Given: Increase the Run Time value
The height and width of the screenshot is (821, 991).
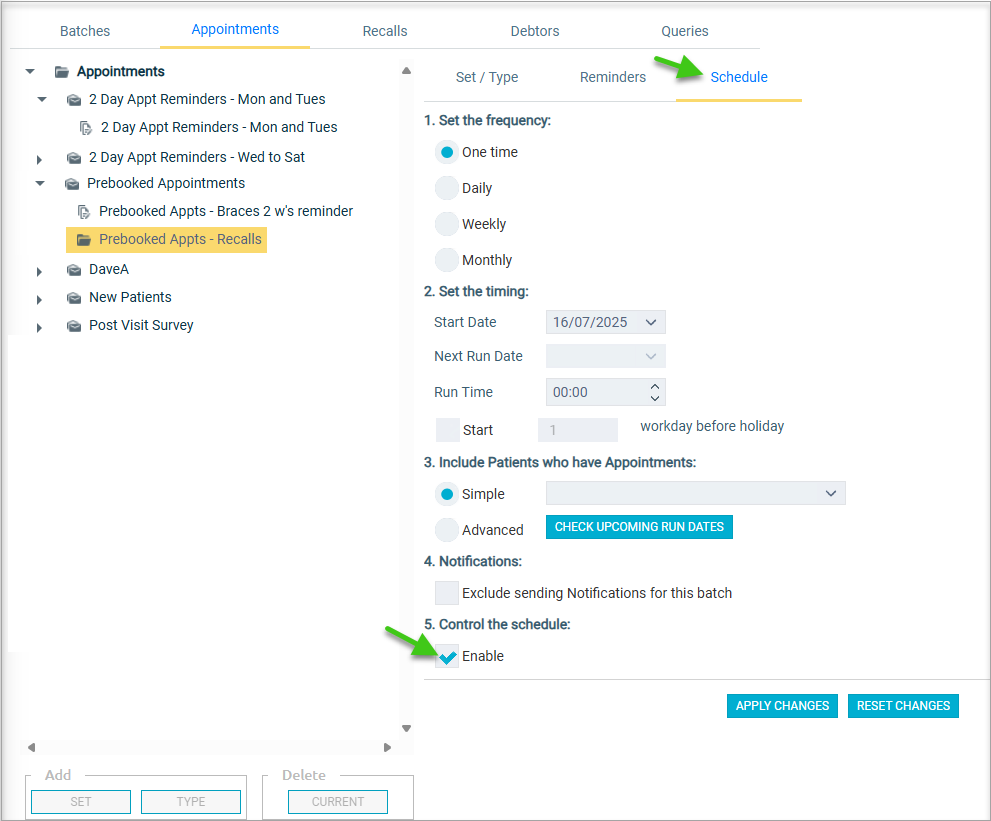Looking at the screenshot, I should [x=655, y=386].
